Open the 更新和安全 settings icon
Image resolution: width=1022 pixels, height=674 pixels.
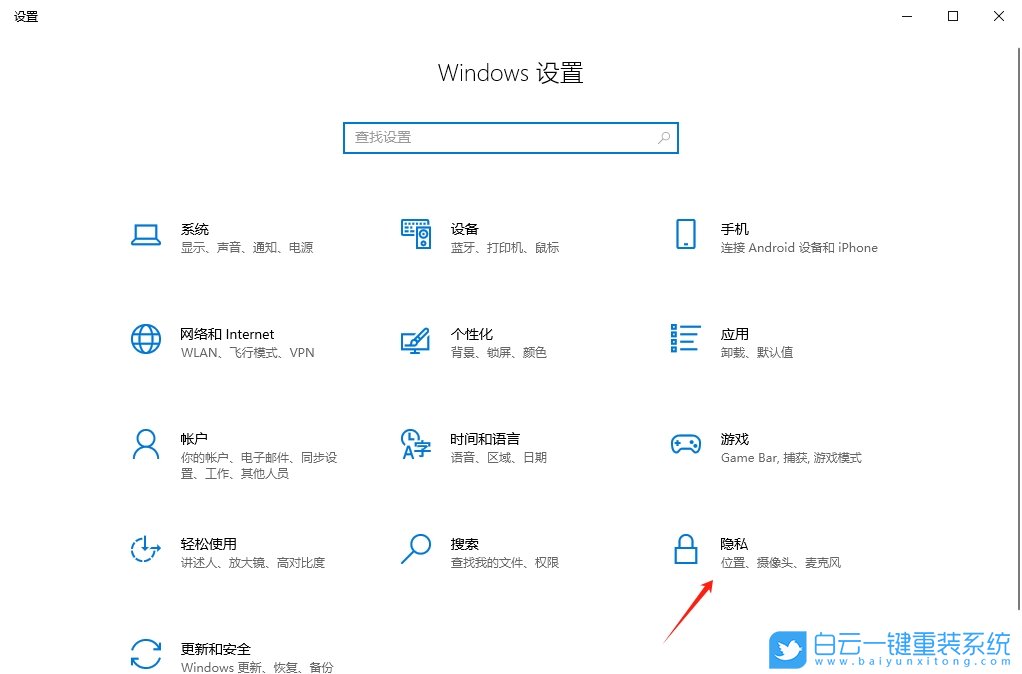(x=146, y=655)
